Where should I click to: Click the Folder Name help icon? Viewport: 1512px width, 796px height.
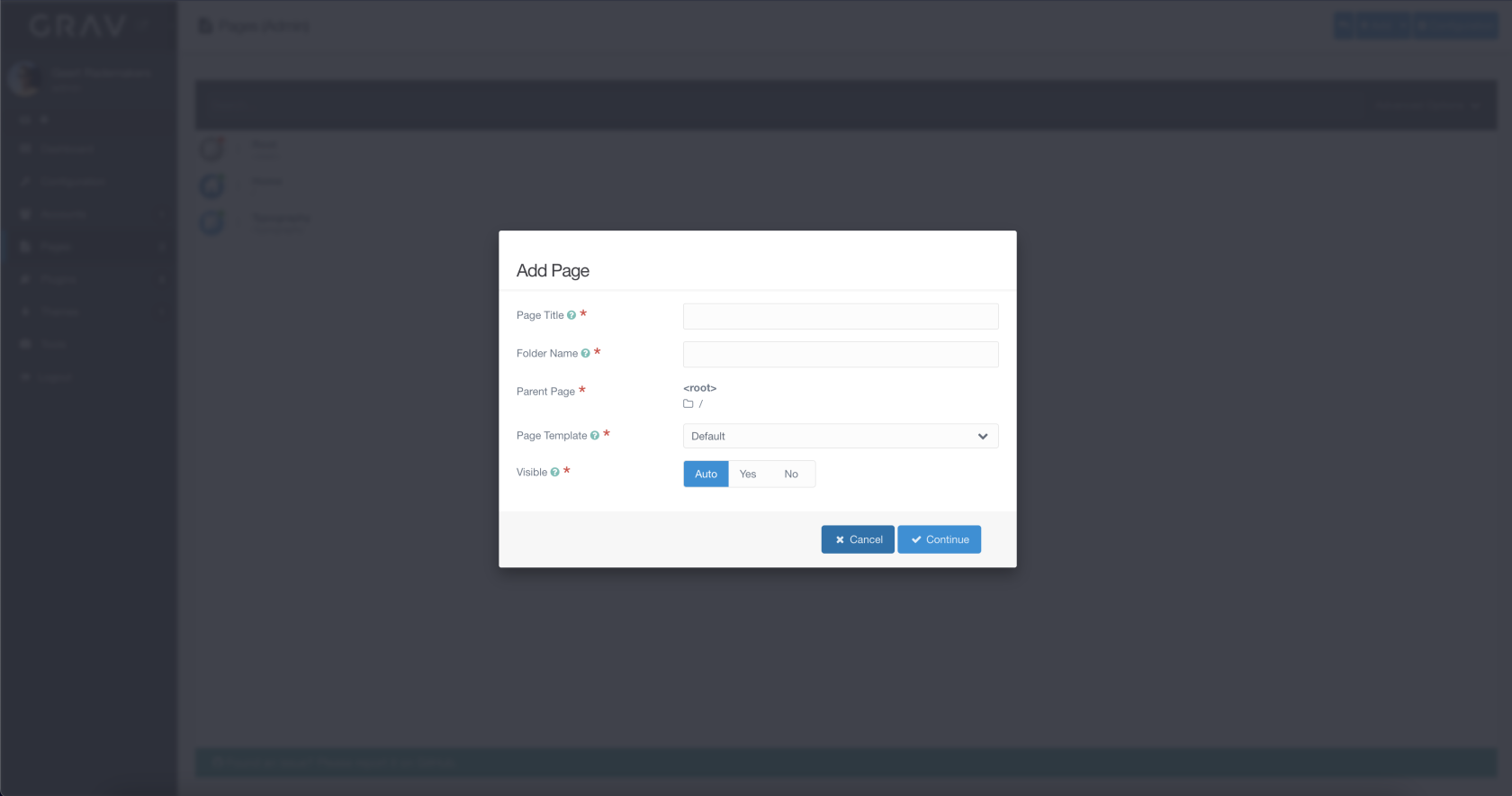coord(585,354)
